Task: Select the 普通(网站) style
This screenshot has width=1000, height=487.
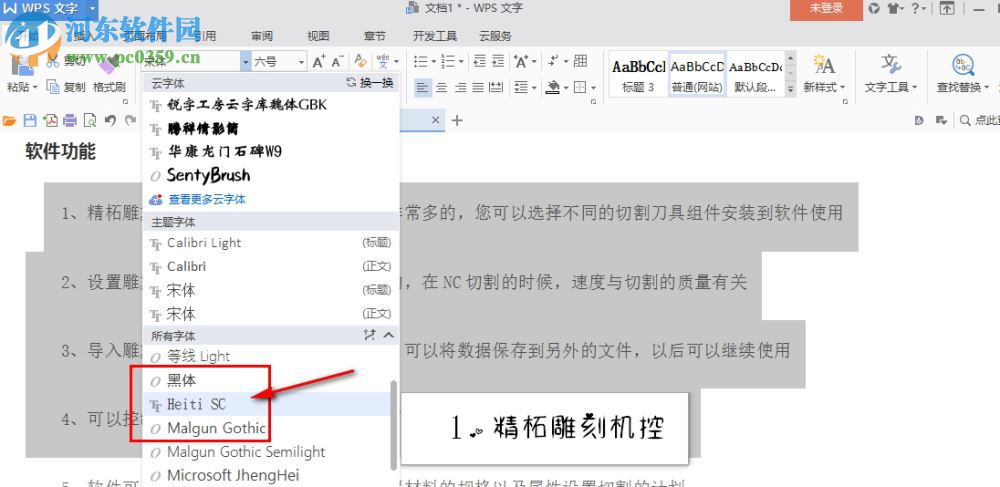Action: pyautogui.click(x=697, y=75)
